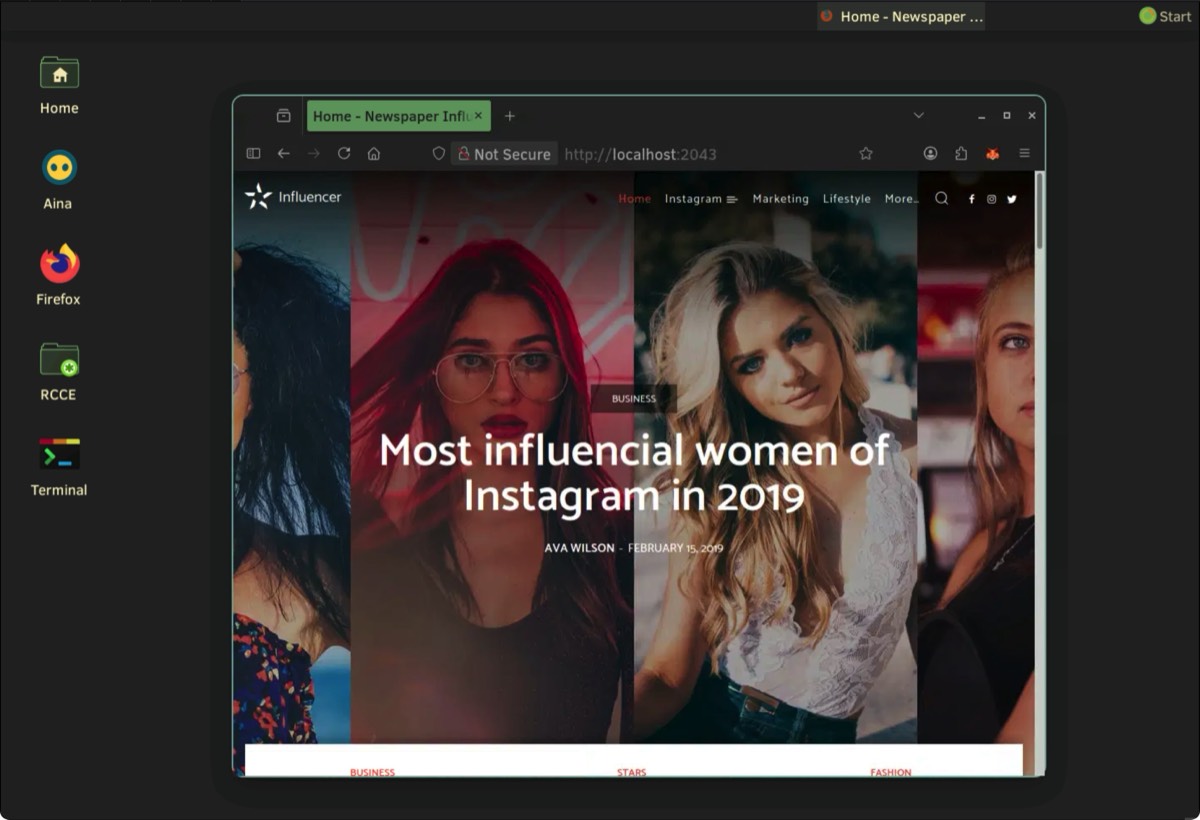This screenshot has width=1200, height=820.
Task: Select the Marketing navigation menu item
Action: point(780,199)
